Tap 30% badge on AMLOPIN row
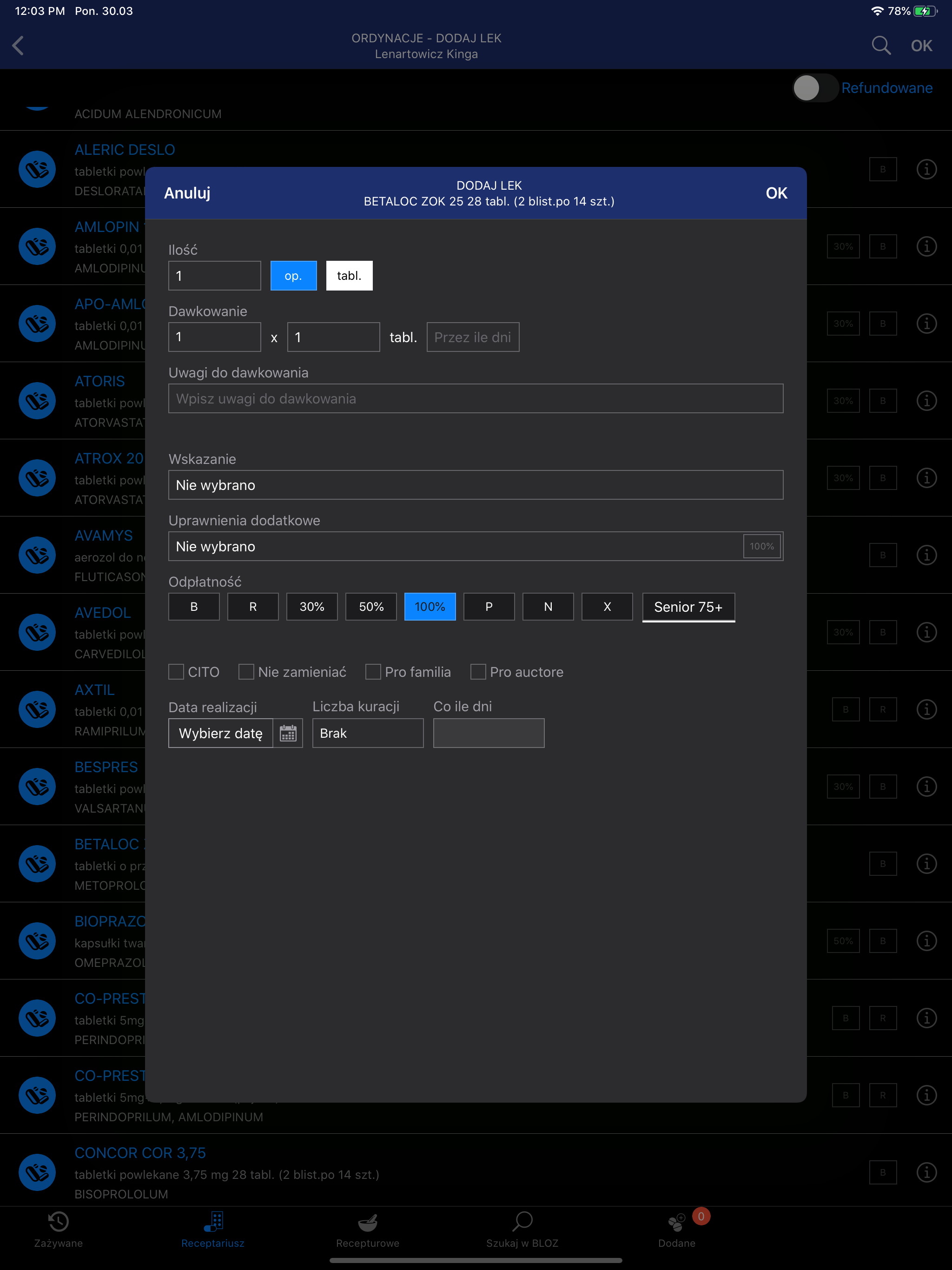The height and width of the screenshot is (1270, 952). click(x=843, y=246)
